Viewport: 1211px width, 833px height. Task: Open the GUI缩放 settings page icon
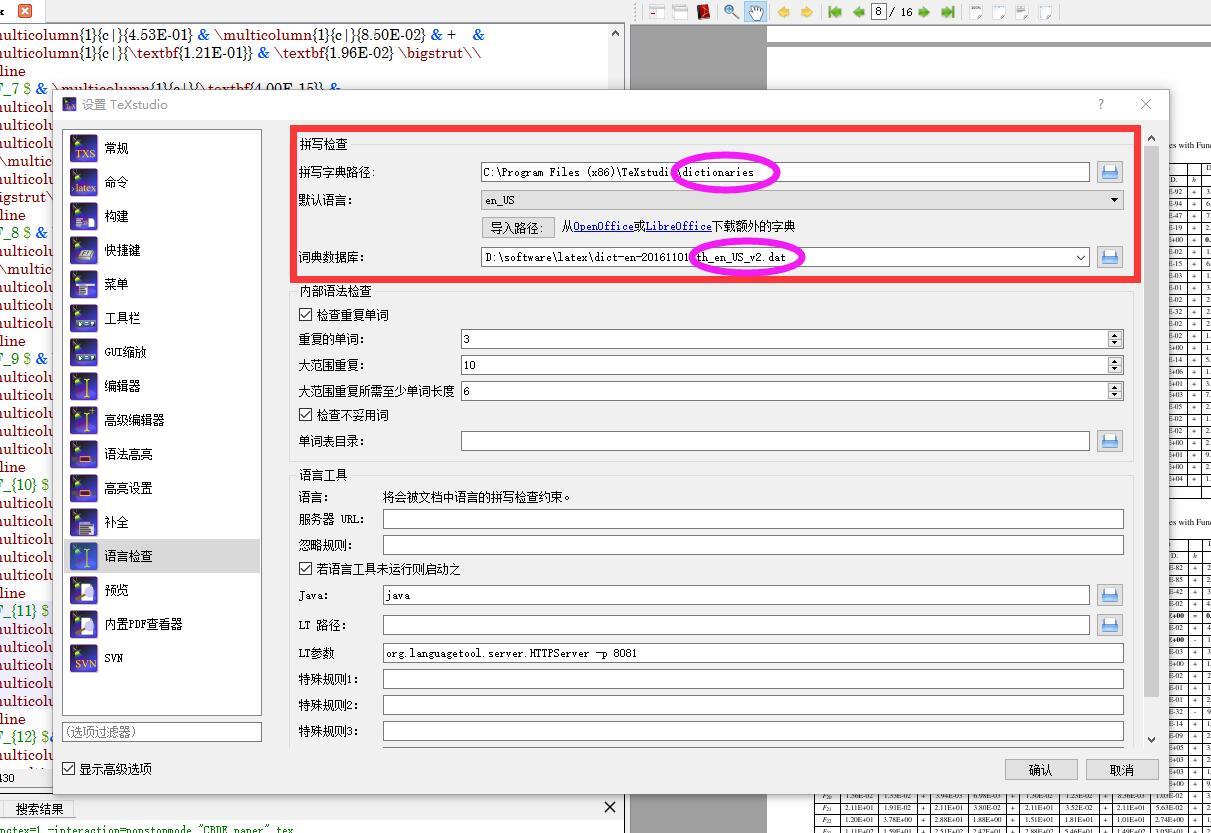click(85, 352)
